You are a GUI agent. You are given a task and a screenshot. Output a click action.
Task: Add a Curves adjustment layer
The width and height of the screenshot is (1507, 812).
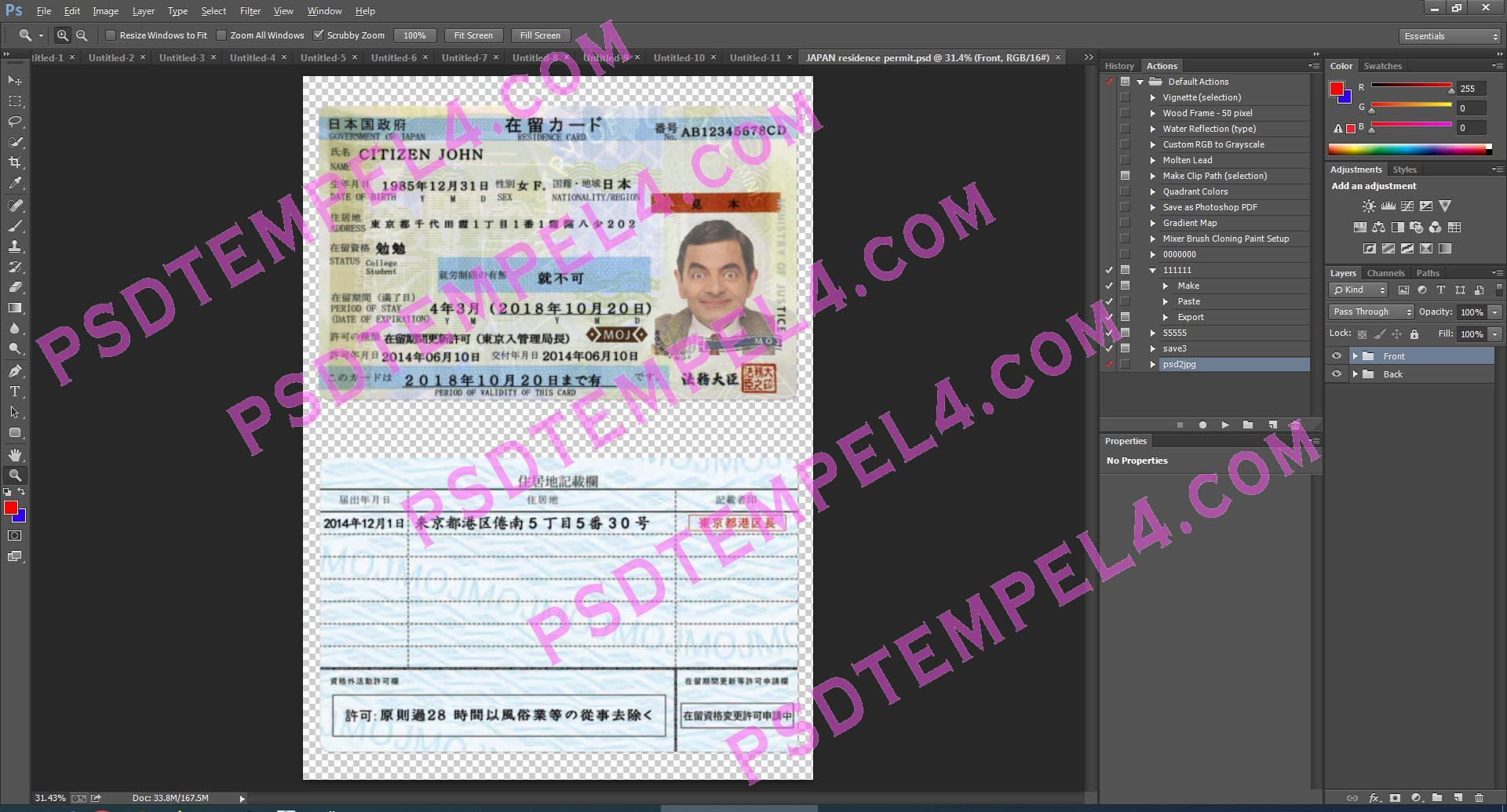[x=1407, y=206]
